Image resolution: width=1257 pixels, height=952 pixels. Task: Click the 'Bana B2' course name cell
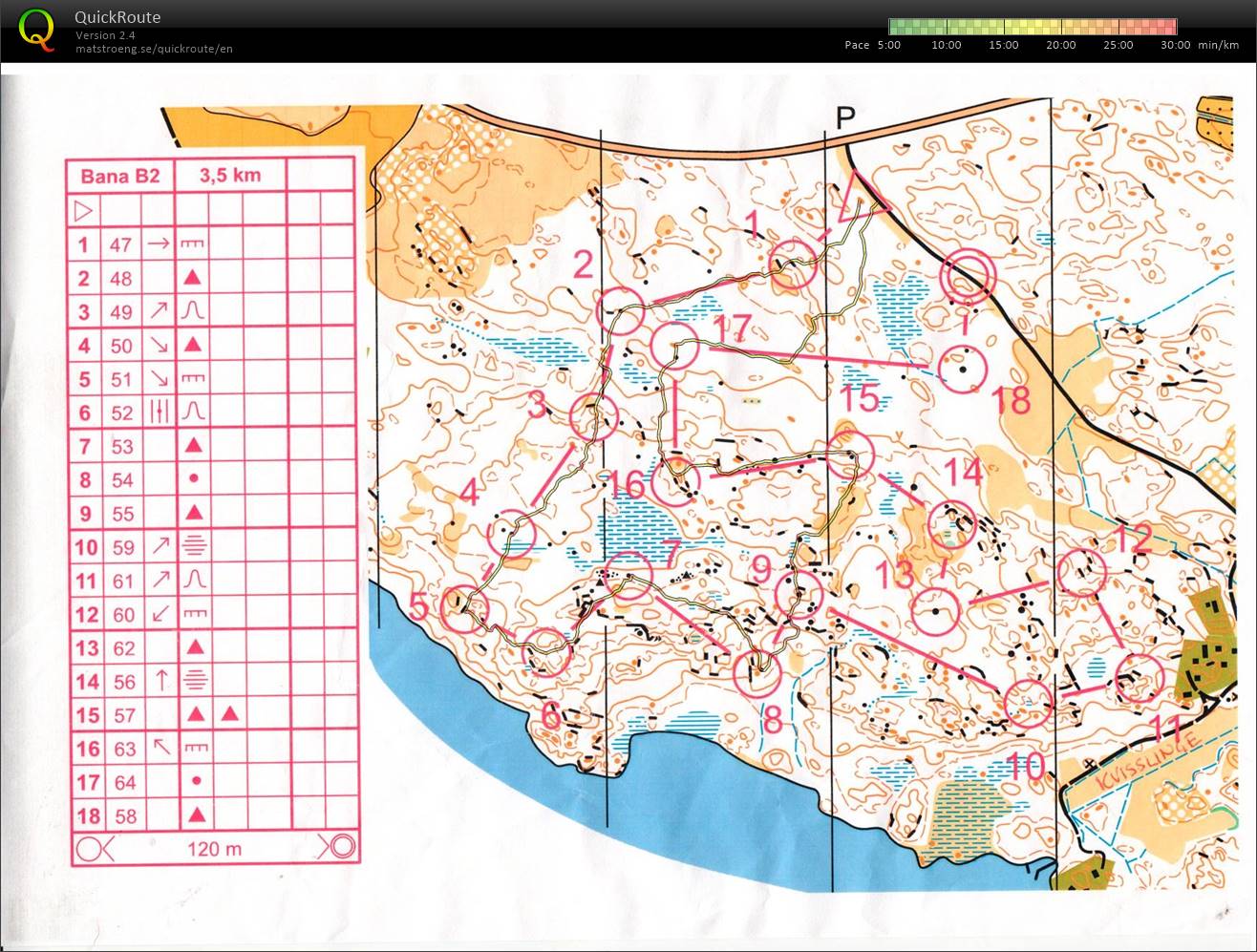pyautogui.click(x=120, y=176)
